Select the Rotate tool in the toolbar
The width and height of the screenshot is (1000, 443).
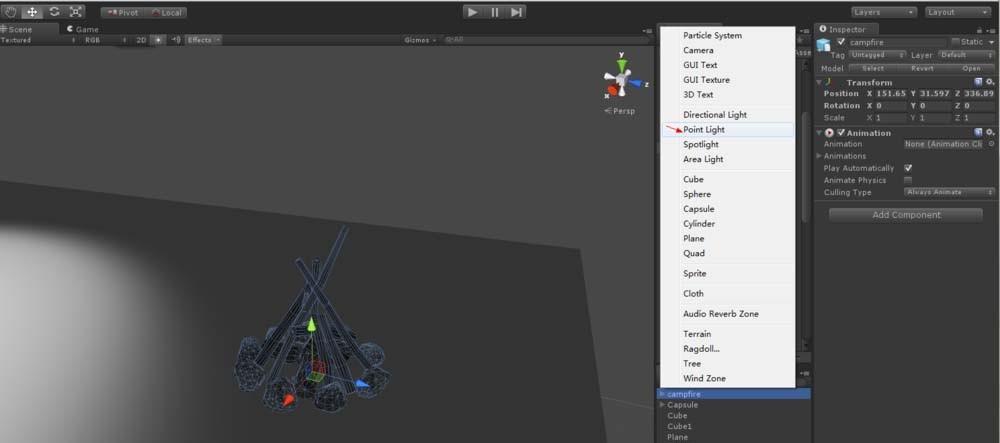click(54, 11)
